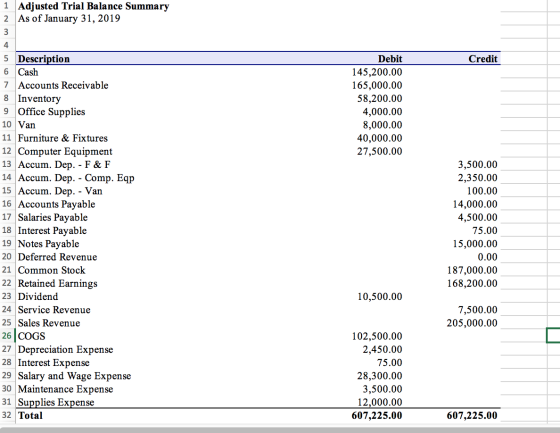The height and width of the screenshot is (433, 560).
Task: Select Maintenance Expense debit 3,500.00
Action: [382, 389]
